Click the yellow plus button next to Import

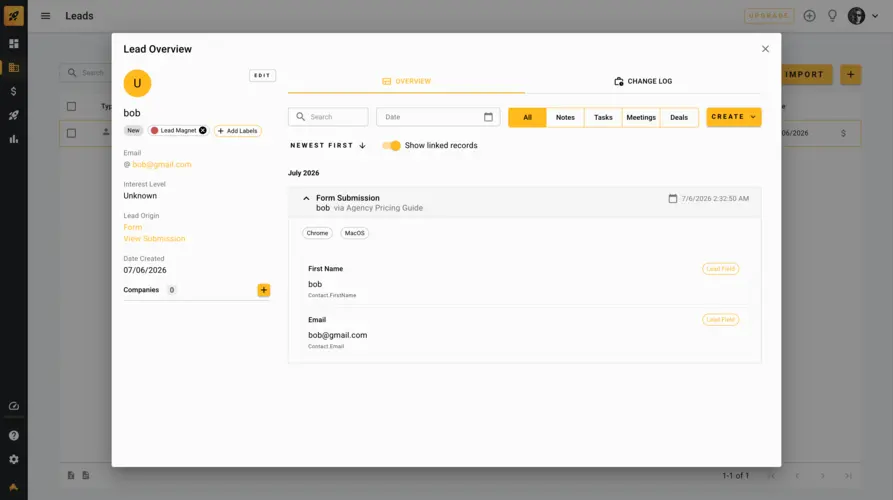[850, 75]
